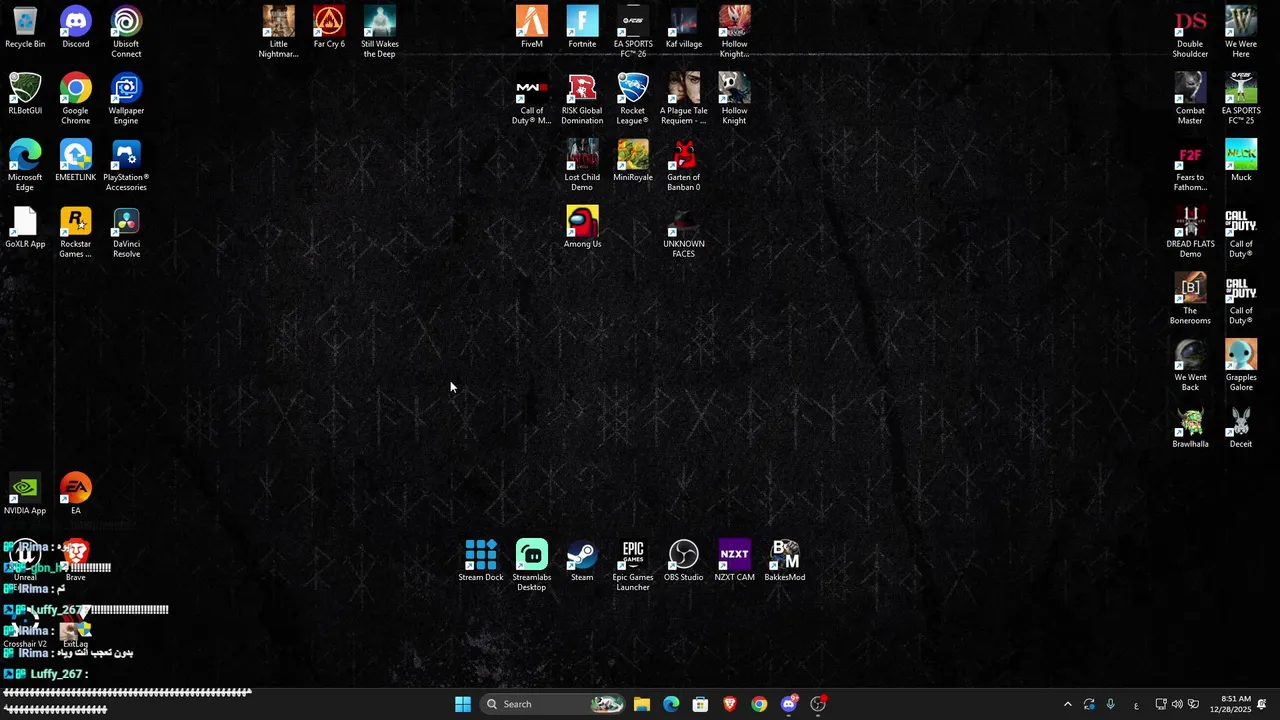The height and width of the screenshot is (720, 1280).
Task: Launch OBS Studio desktop shortcut
Action: click(684, 561)
